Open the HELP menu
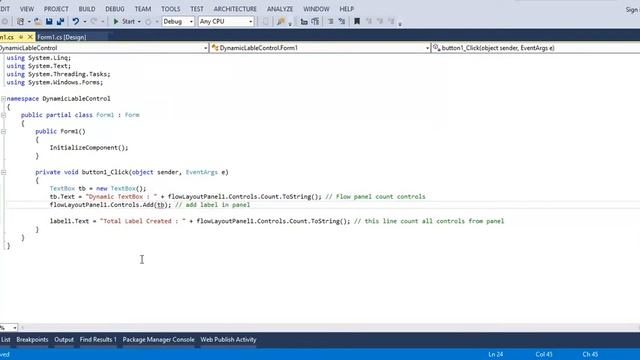Screen dimensions: 640x360 point(347,9)
